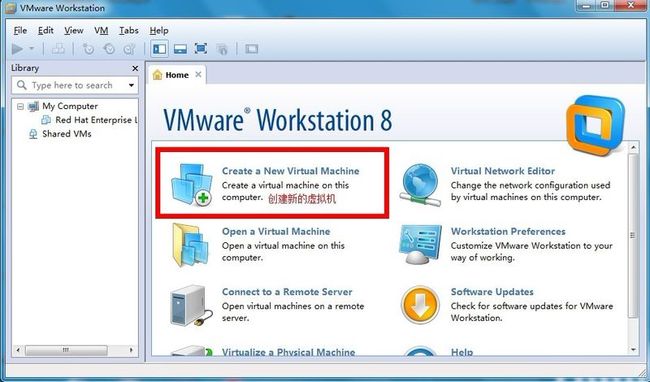Open the search field dropdown arrow

(131, 85)
